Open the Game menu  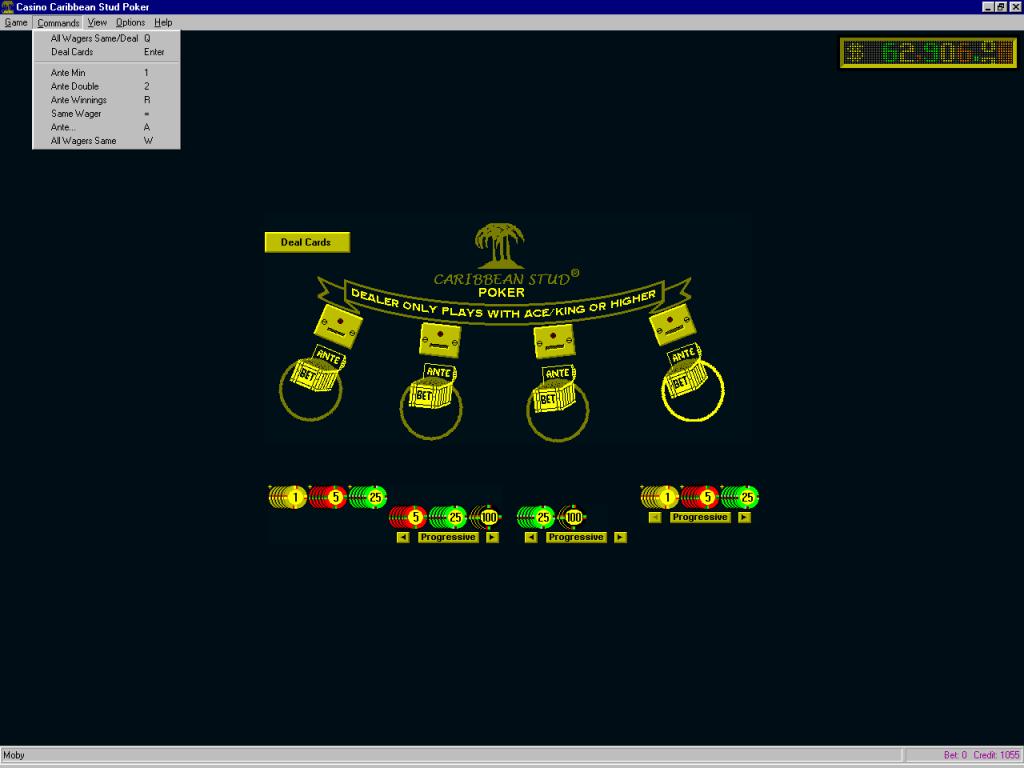(16, 22)
